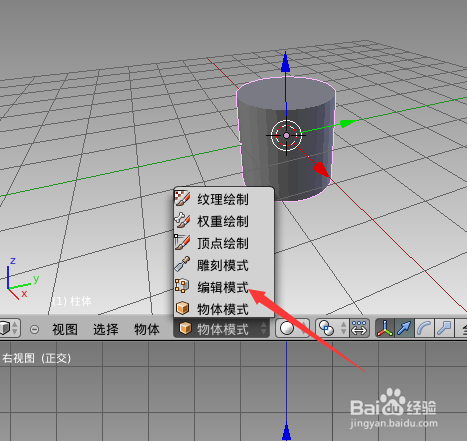Choose 顶点绘制 from the mode list
This screenshot has height=441, width=467.
tap(223, 243)
